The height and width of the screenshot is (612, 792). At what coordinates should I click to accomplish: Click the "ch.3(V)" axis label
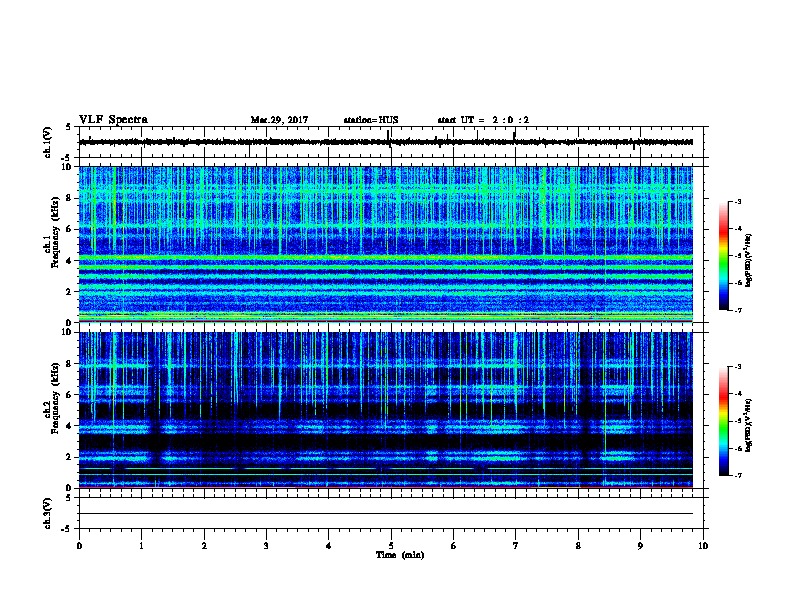click(x=48, y=513)
